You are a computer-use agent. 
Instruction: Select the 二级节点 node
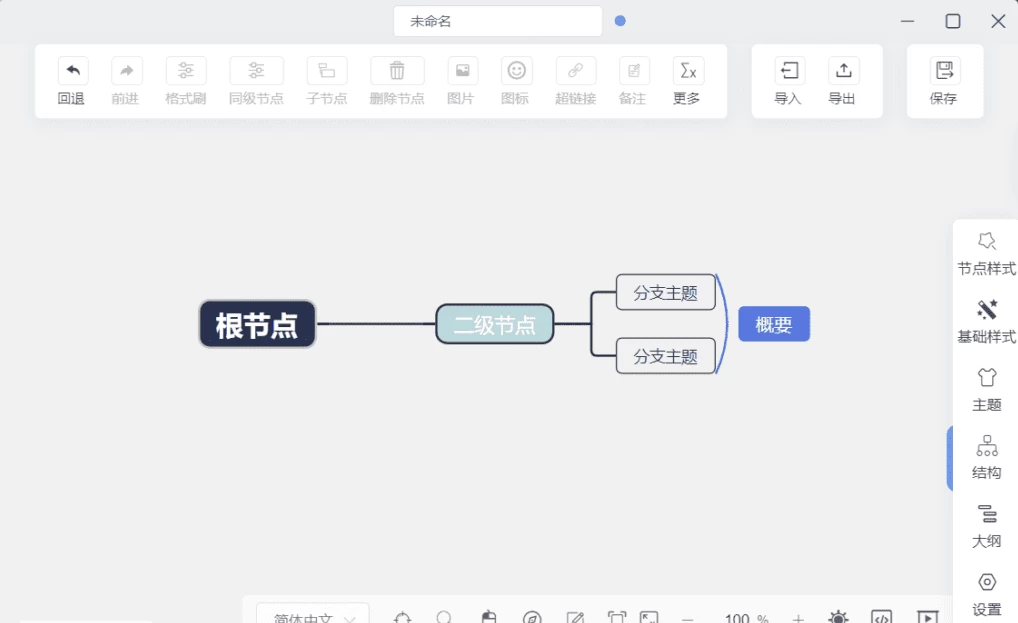point(494,324)
